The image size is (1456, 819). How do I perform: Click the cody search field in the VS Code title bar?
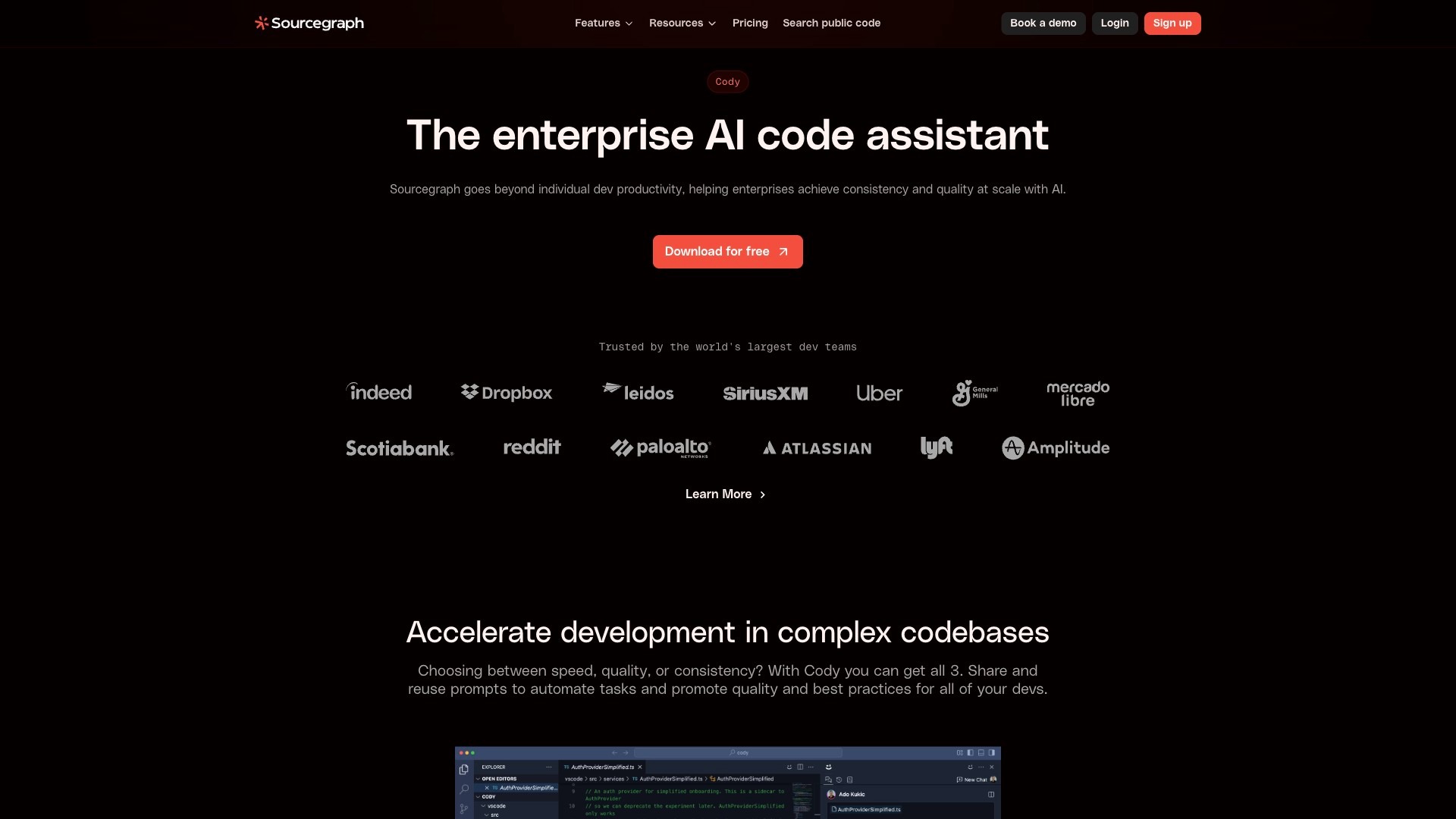click(739, 752)
